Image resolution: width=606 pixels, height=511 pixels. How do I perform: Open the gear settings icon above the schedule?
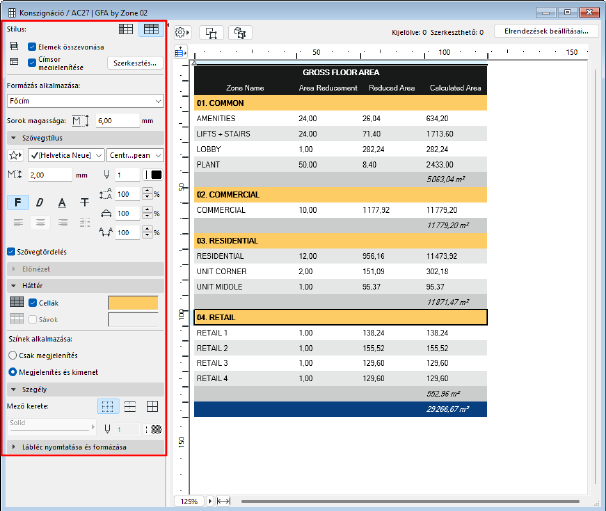coord(181,32)
